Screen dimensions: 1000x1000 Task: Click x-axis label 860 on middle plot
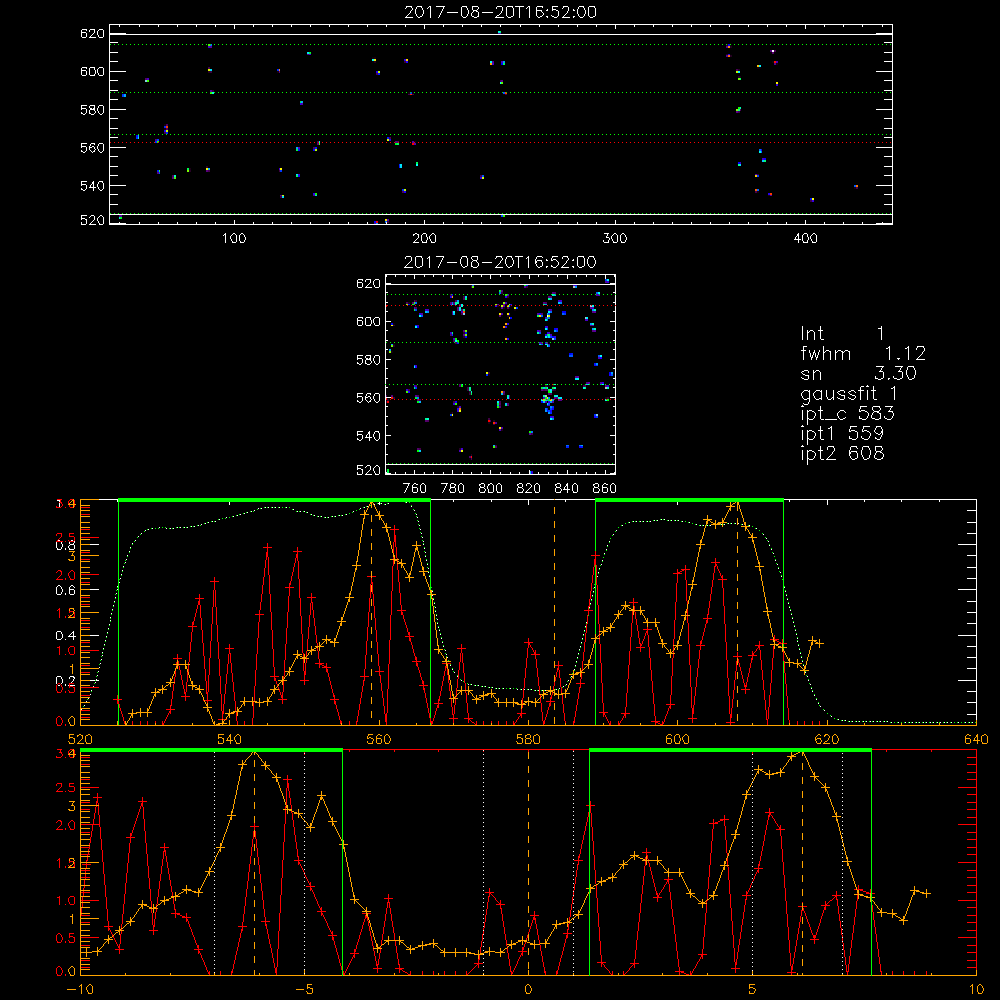click(605, 489)
